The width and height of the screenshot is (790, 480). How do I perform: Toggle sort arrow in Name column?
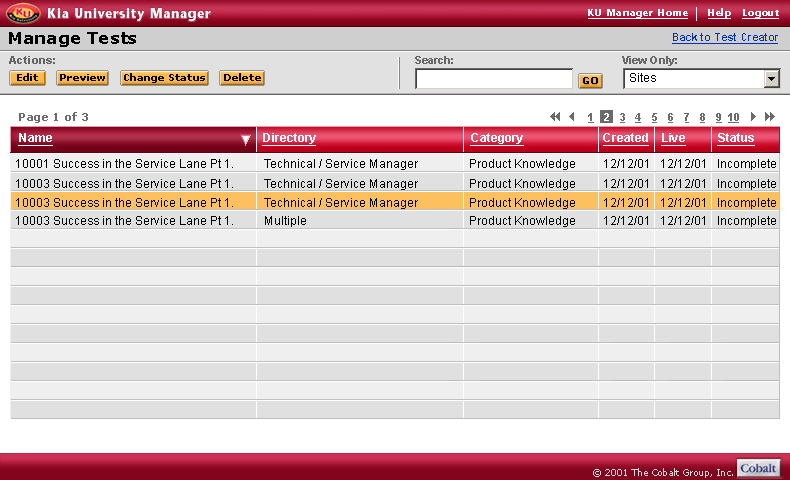pyautogui.click(x=246, y=139)
